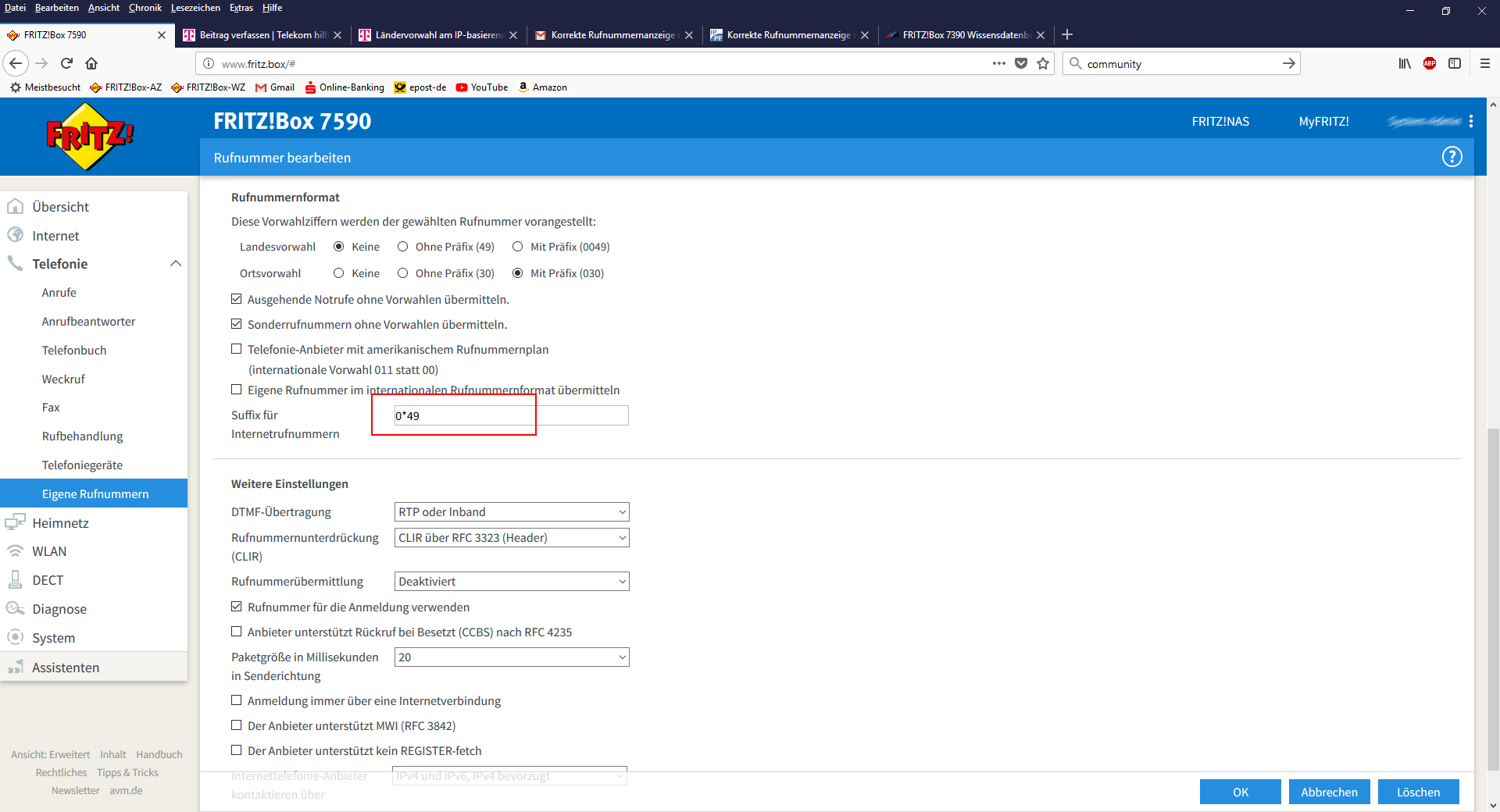
Task: Toggle Rufnummer für die Anmeldung verwenden
Action: coord(237,607)
